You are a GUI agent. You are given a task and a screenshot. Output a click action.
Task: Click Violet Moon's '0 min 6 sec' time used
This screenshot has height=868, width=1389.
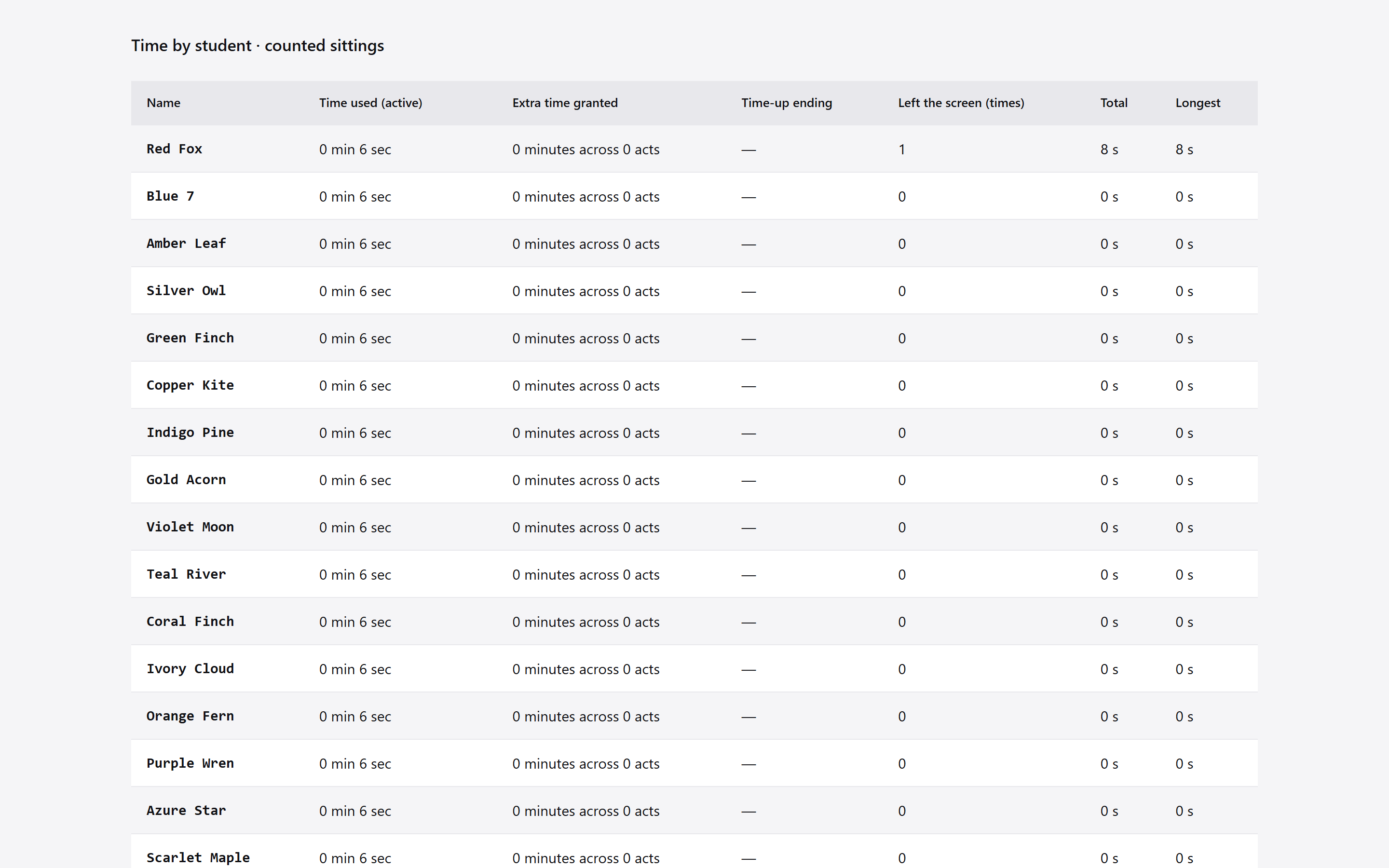355,527
